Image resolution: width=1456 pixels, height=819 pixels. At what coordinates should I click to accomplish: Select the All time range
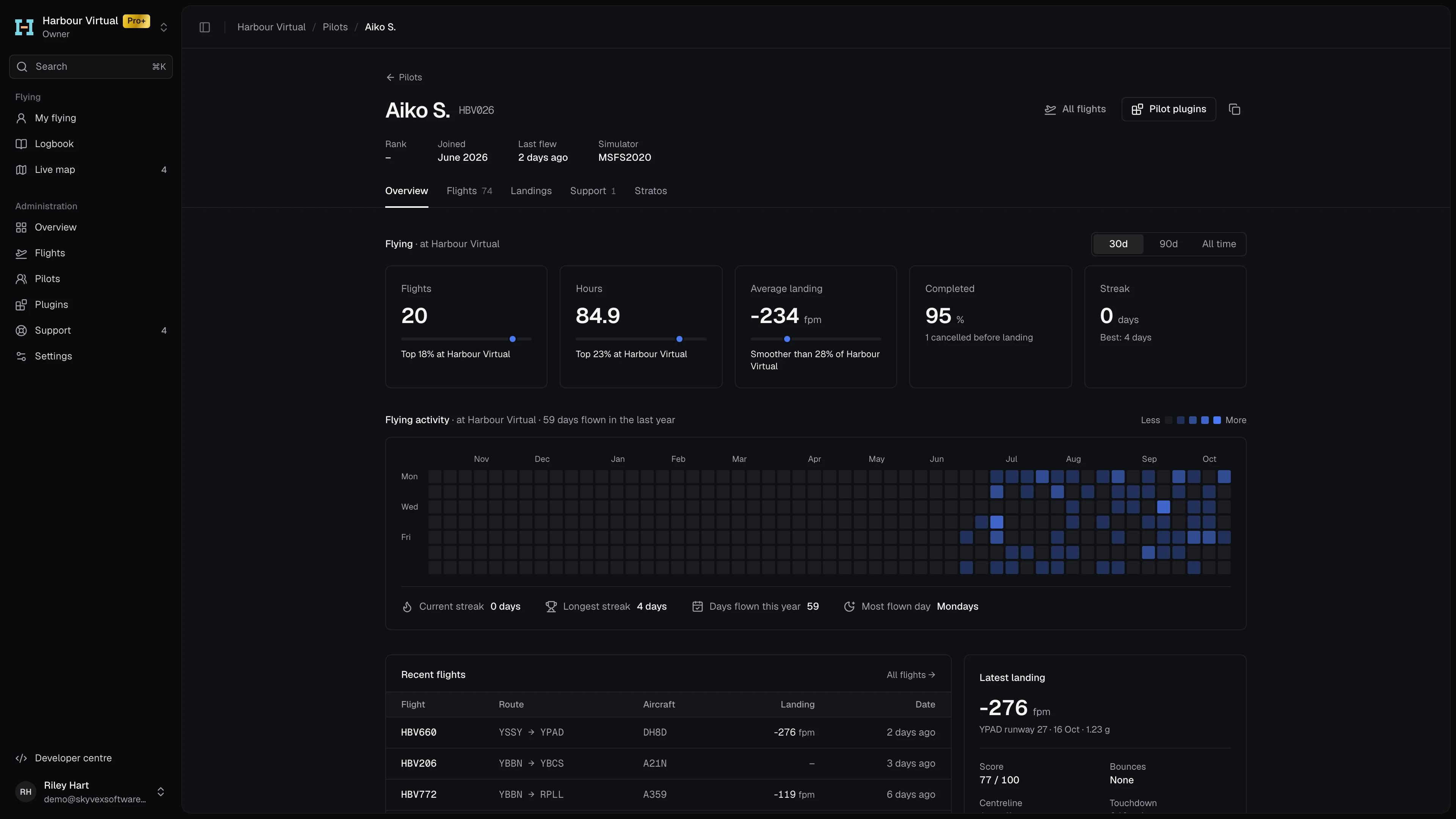[x=1219, y=244]
